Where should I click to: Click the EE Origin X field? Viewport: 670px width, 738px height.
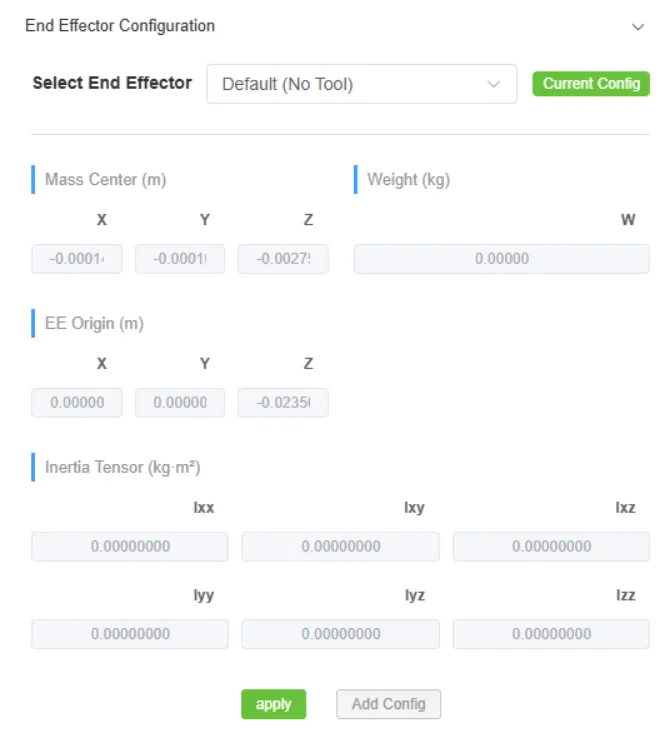pyautogui.click(x=77, y=403)
